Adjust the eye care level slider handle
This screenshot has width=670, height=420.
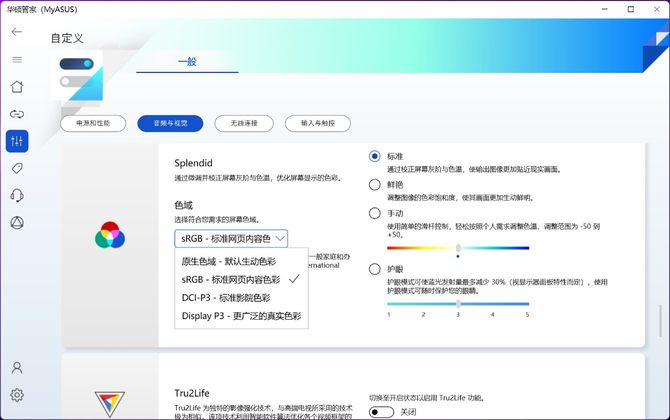coord(458,304)
